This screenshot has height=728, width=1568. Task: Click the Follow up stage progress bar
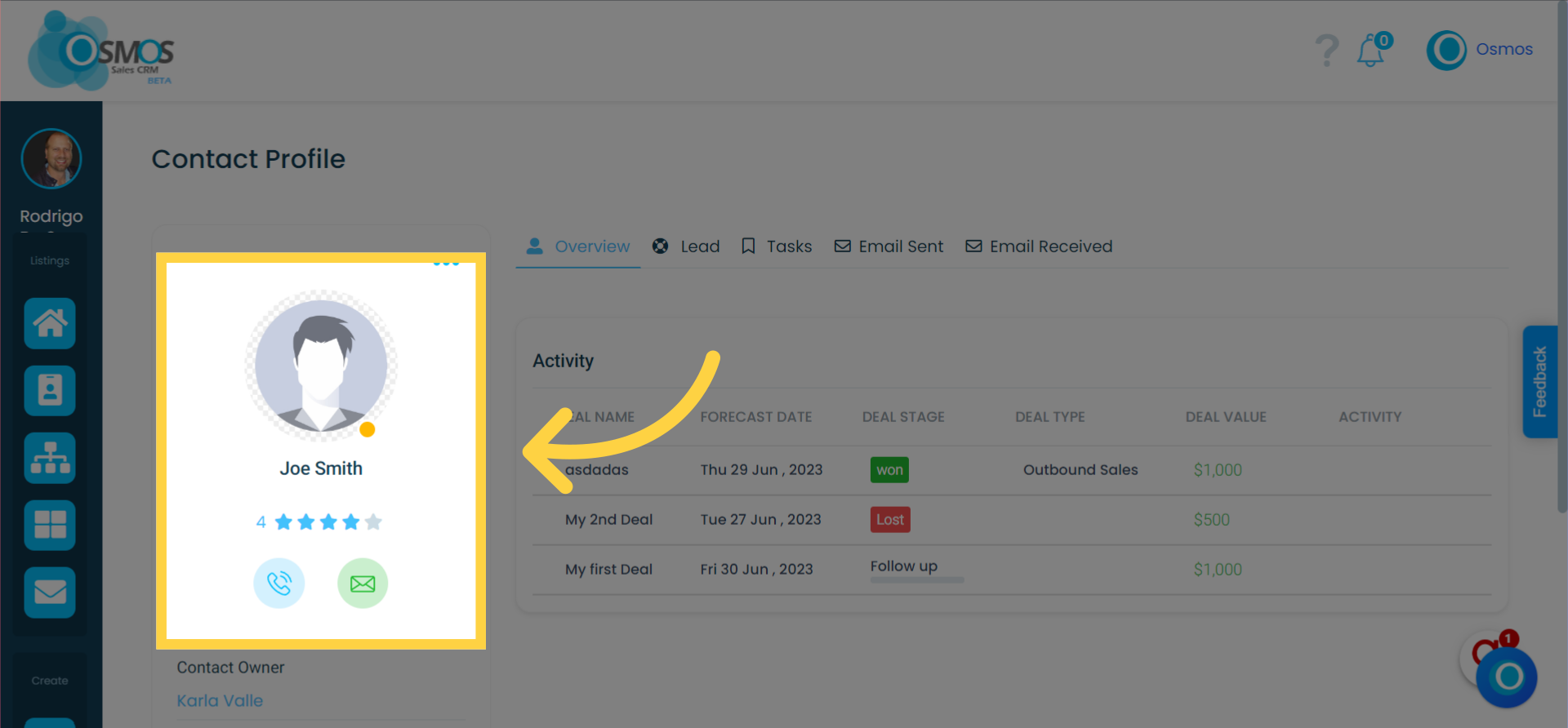click(917, 580)
